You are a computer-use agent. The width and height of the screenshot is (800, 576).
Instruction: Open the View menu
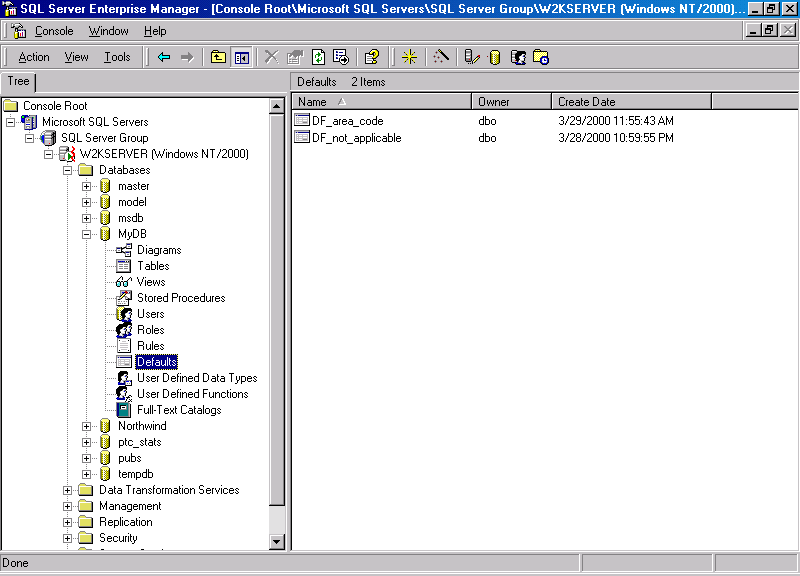point(77,57)
